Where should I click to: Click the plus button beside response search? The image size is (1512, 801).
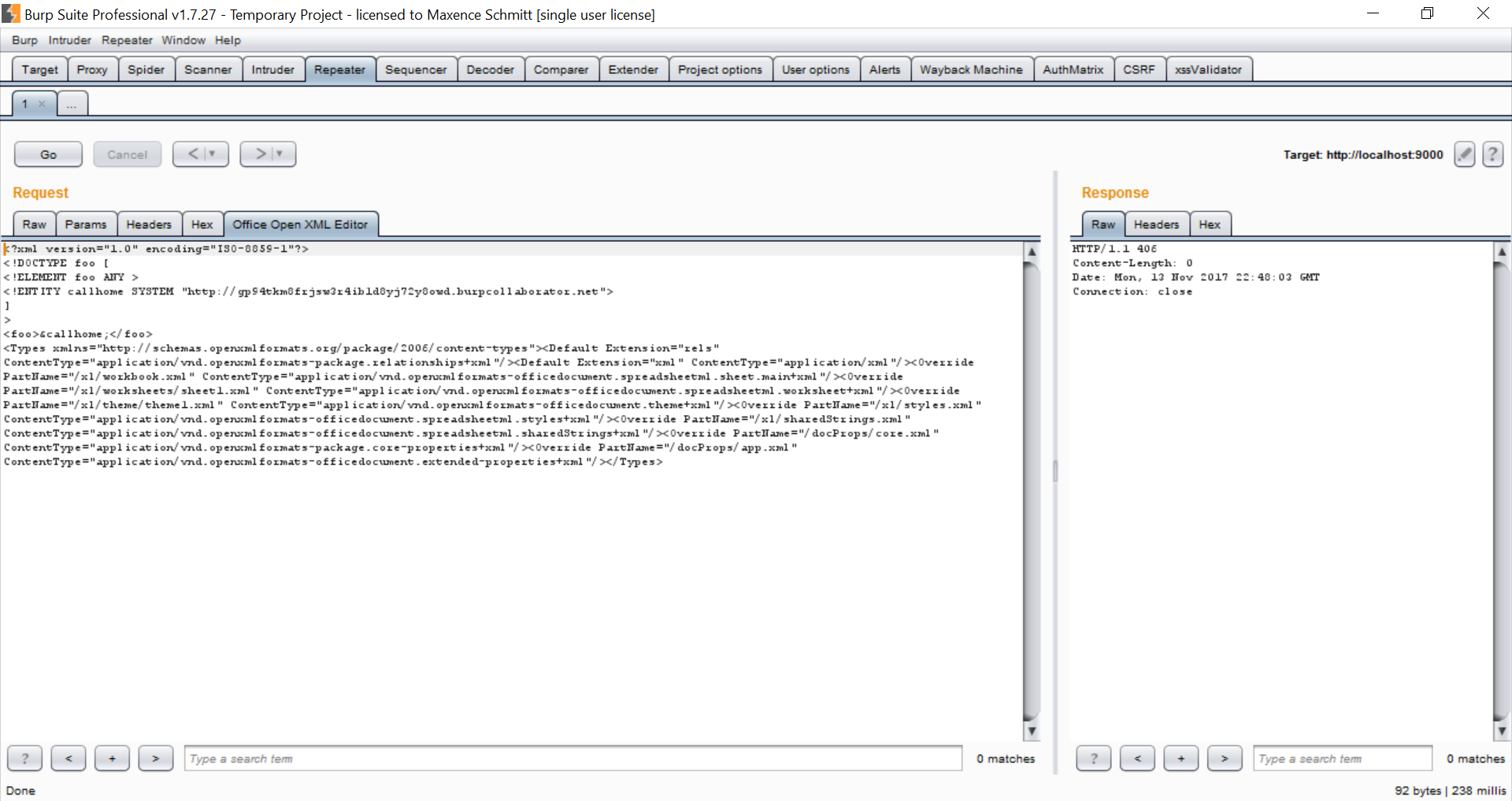click(1181, 758)
